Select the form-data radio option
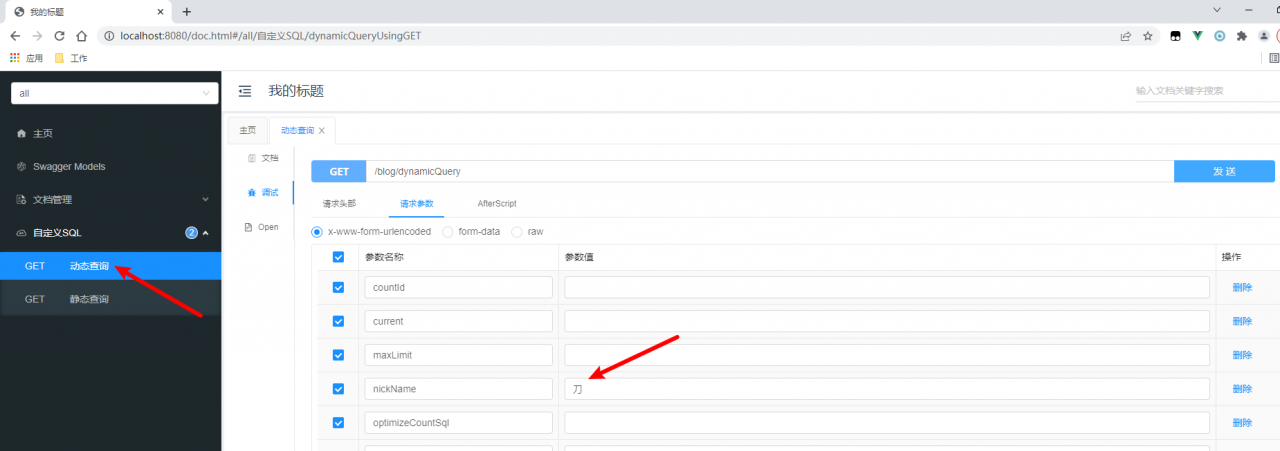The width and height of the screenshot is (1280, 451). [x=448, y=231]
